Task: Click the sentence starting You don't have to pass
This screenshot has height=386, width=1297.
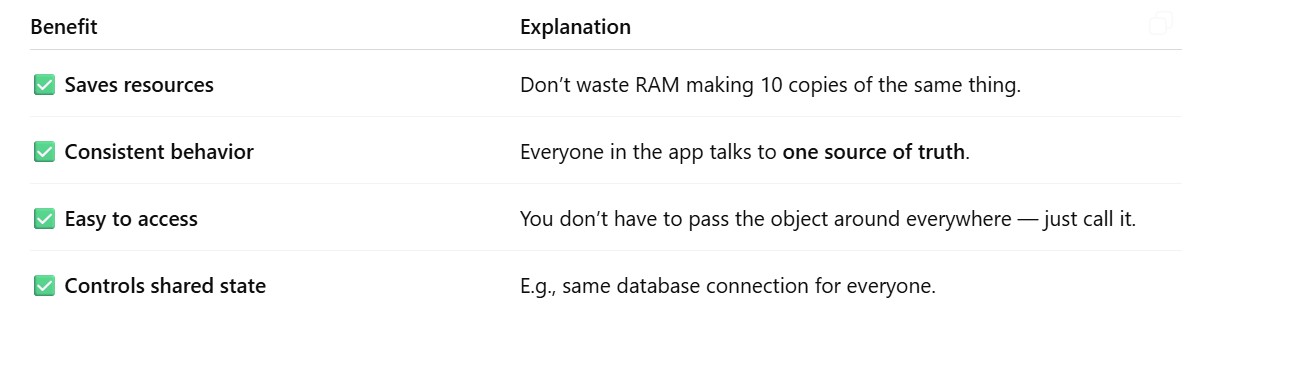Action: coord(828,219)
